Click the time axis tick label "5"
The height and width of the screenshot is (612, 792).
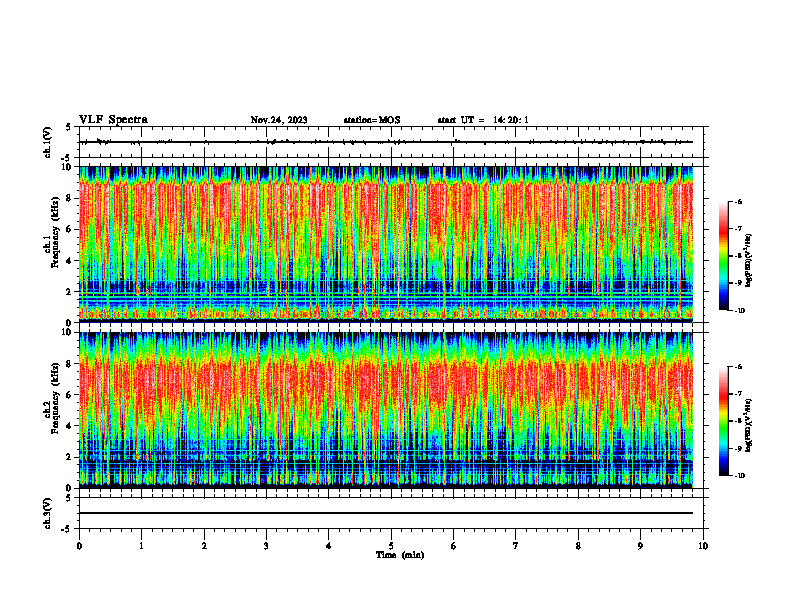pos(391,546)
